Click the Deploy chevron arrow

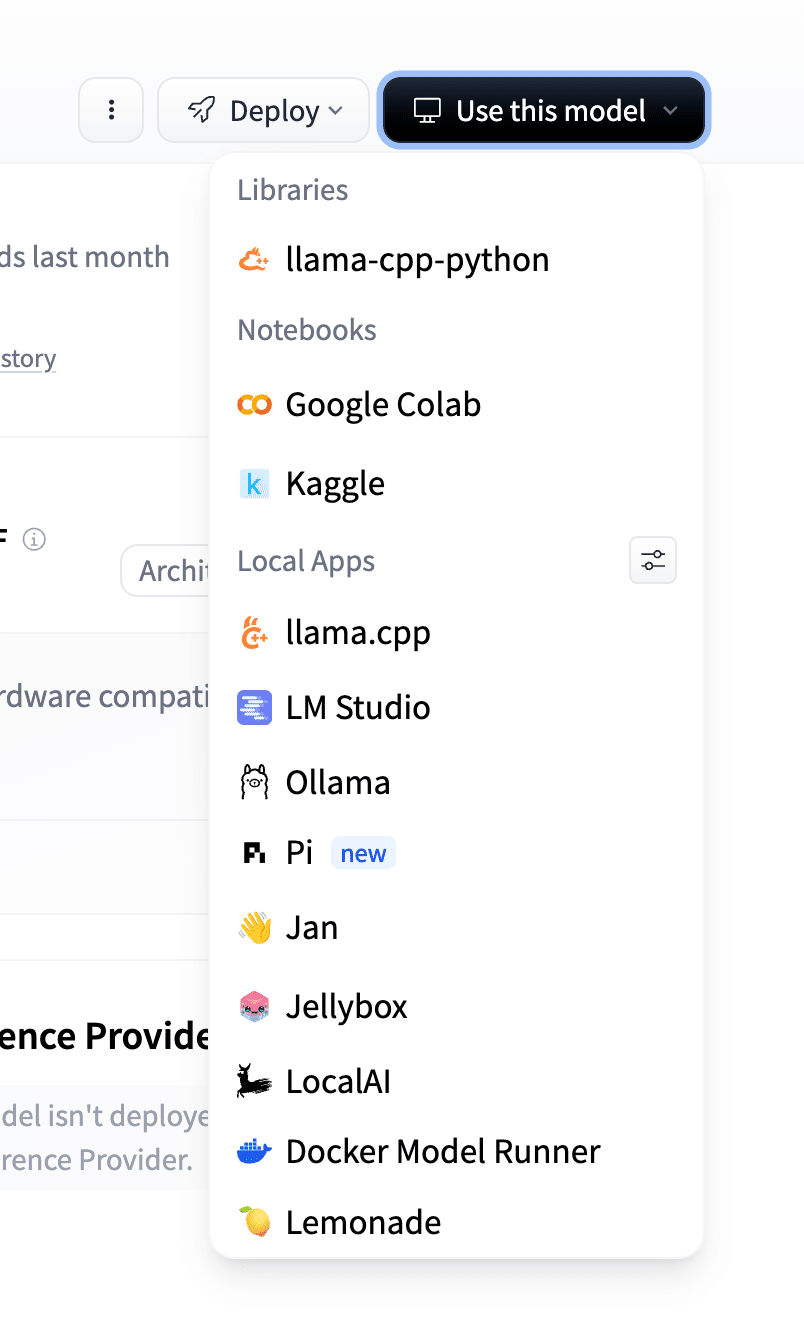(x=336, y=110)
